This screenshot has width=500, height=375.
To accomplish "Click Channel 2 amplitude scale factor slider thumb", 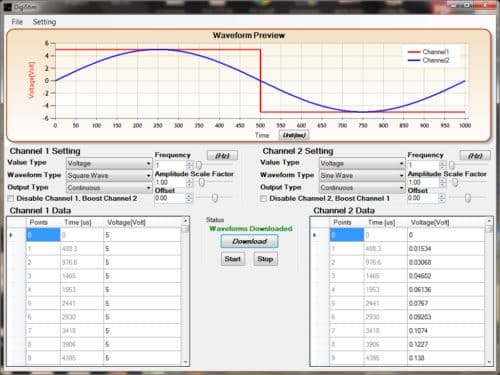I will (x=455, y=182).
